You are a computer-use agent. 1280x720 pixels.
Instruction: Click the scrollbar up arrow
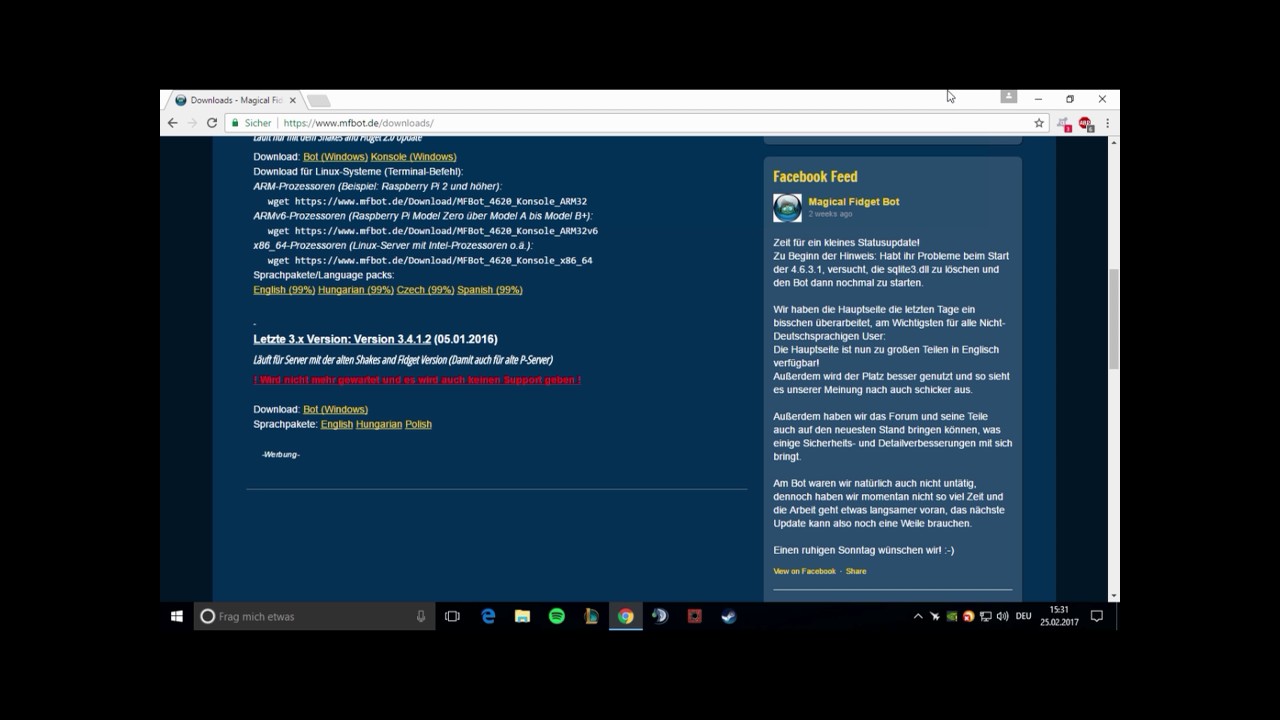[x=1113, y=144]
